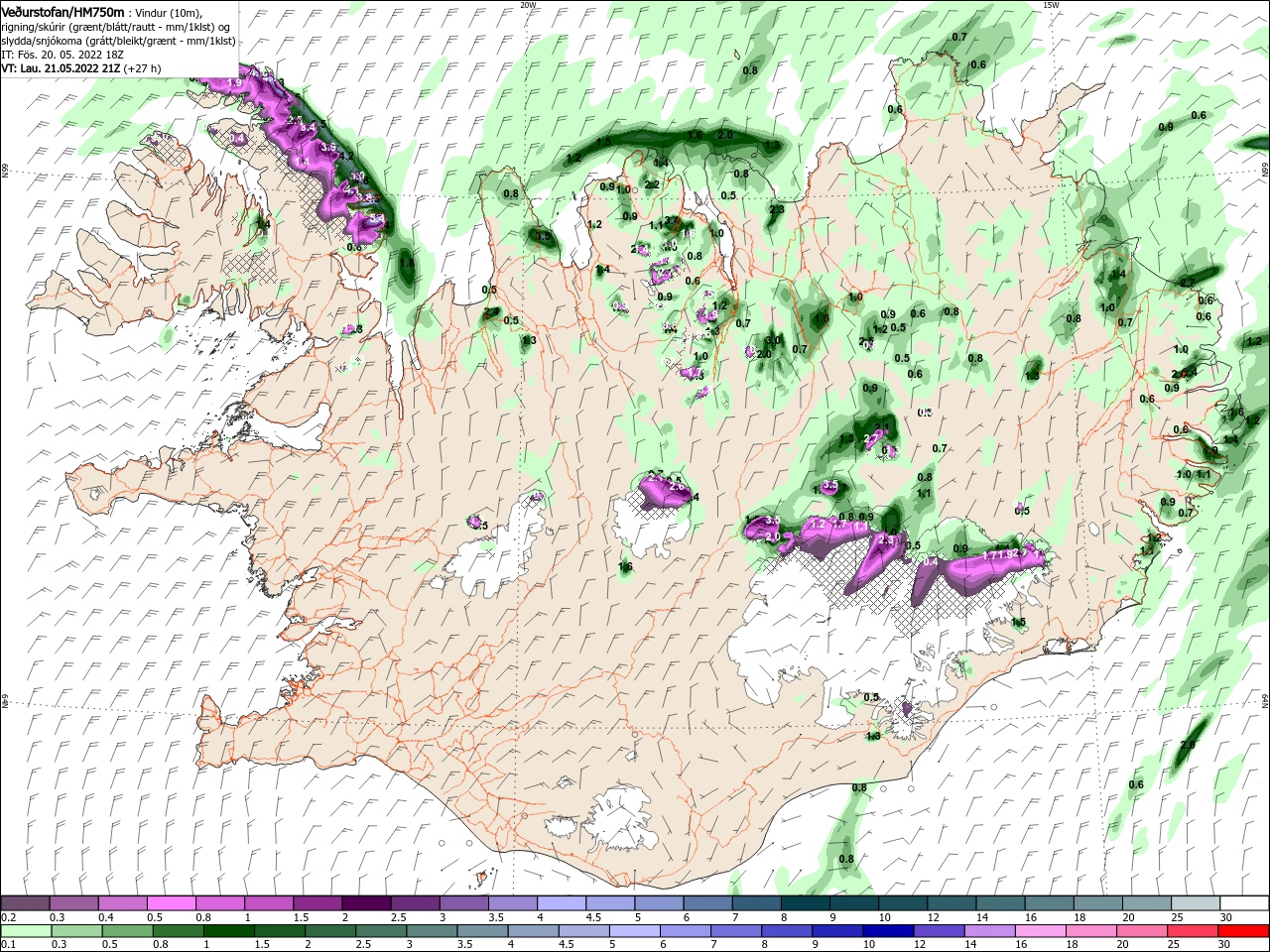The height and width of the screenshot is (952, 1270).
Task: Click the 20W longitude label at top
Action: pos(528,5)
